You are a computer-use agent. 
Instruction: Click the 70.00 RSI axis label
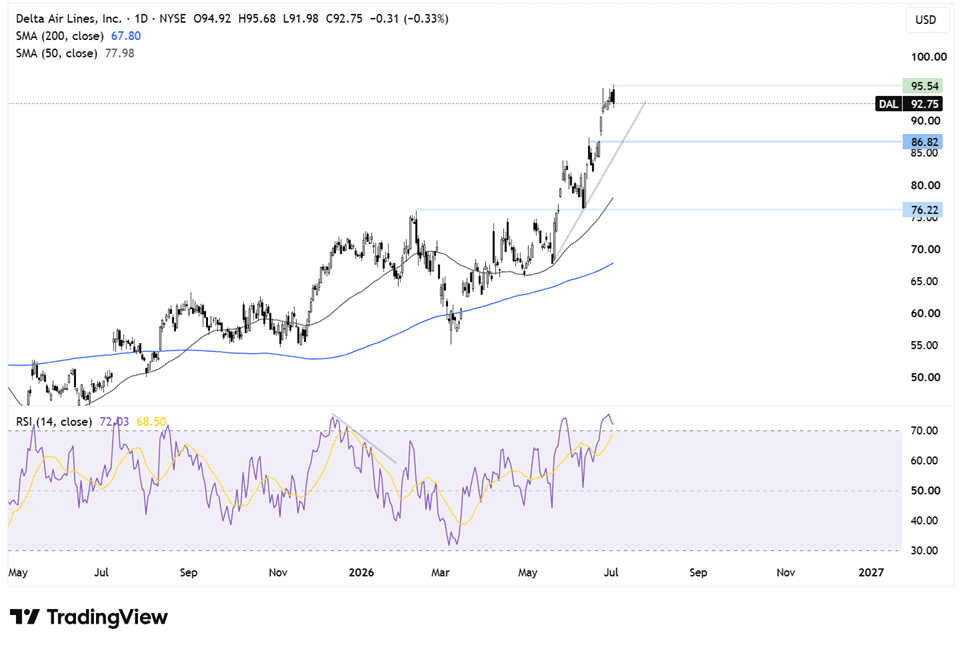(x=924, y=431)
